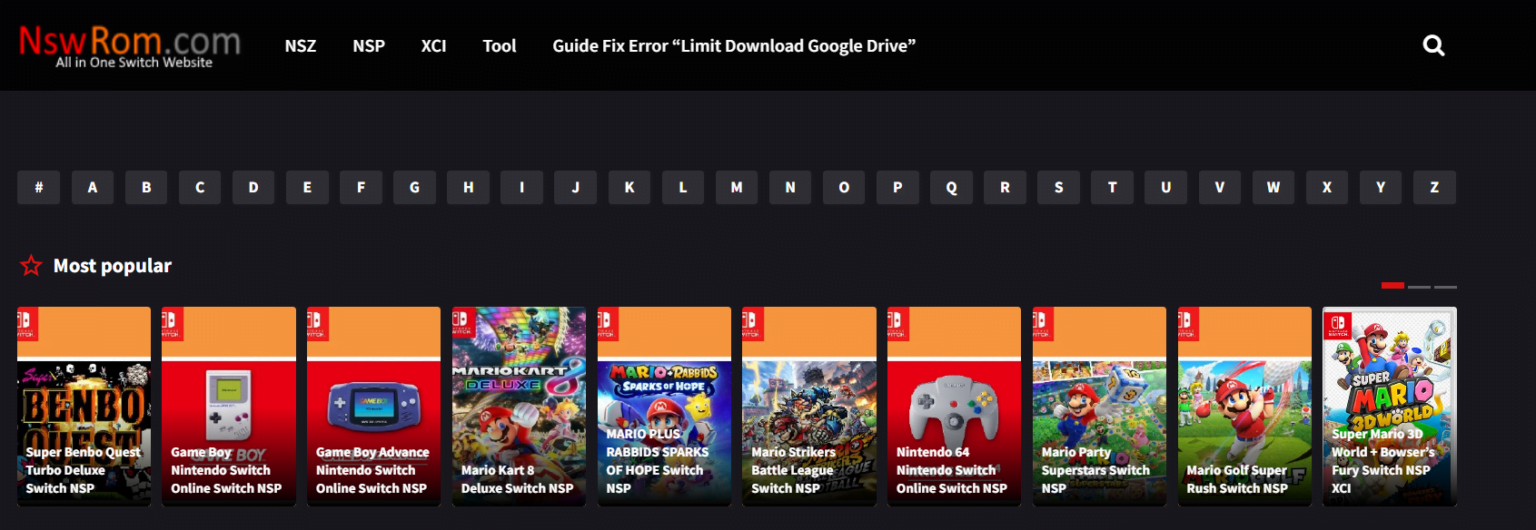Select the first red carousel indicator

tap(1393, 286)
